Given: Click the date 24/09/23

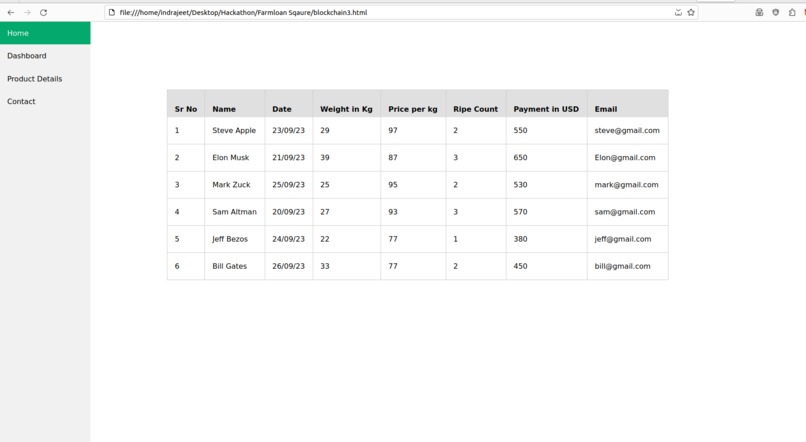Looking at the screenshot, I should pos(288,239).
